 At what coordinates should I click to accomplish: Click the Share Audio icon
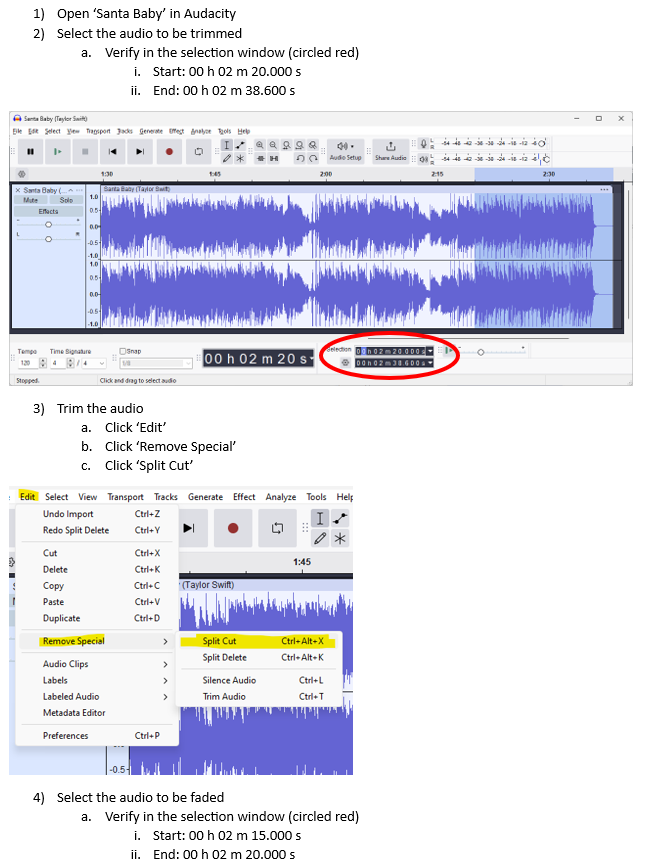click(390, 151)
